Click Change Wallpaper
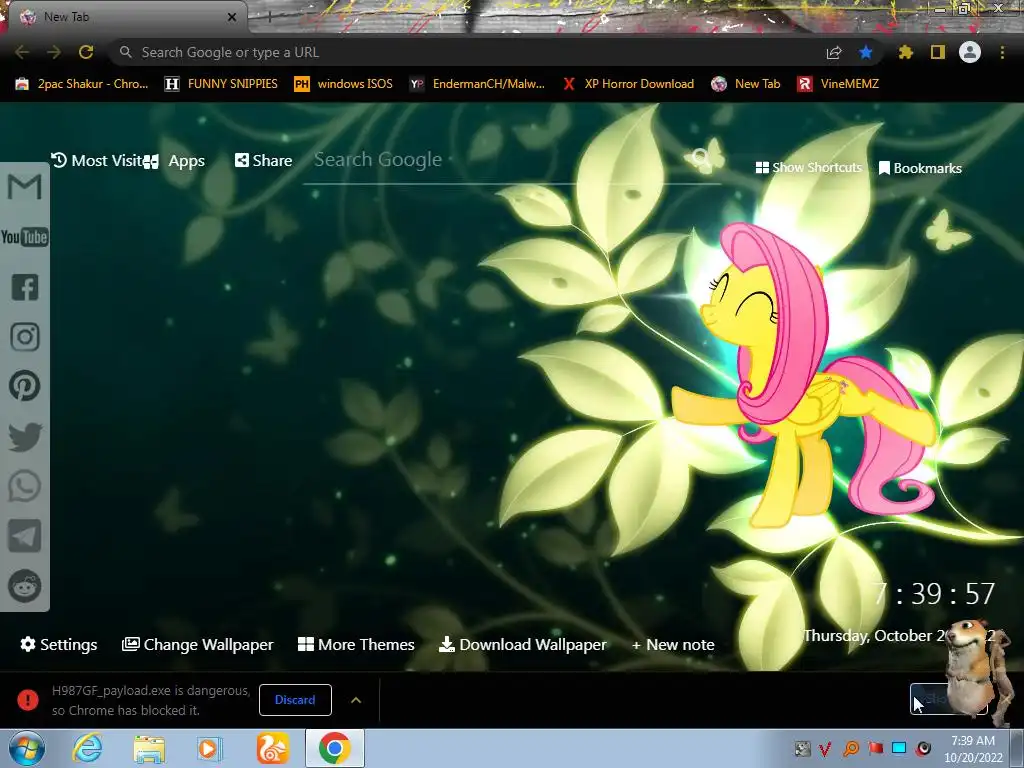 [198, 645]
